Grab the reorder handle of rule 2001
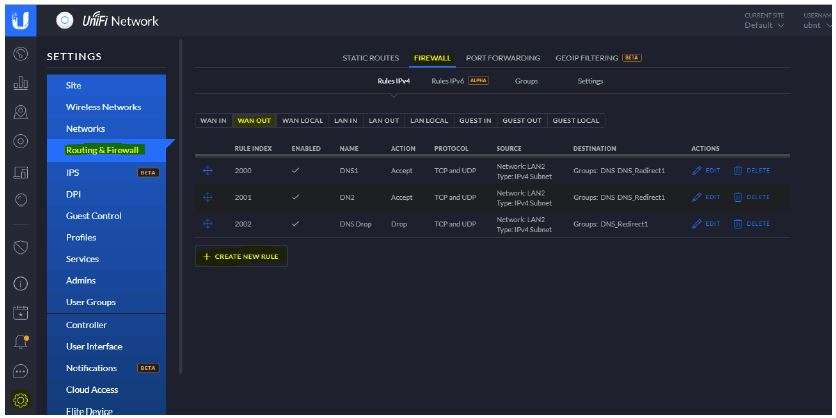The width and height of the screenshot is (836, 418). click(x=208, y=197)
